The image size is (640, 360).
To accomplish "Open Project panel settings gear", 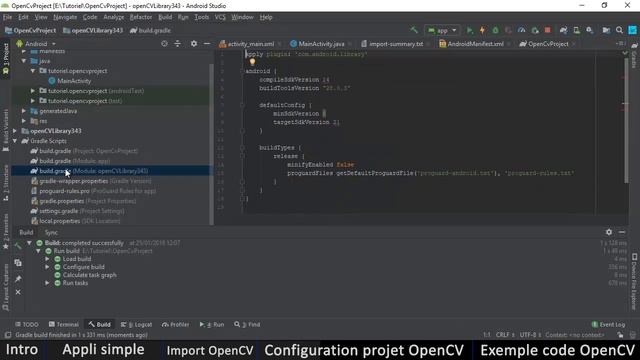I will pyautogui.click(x=194, y=43).
